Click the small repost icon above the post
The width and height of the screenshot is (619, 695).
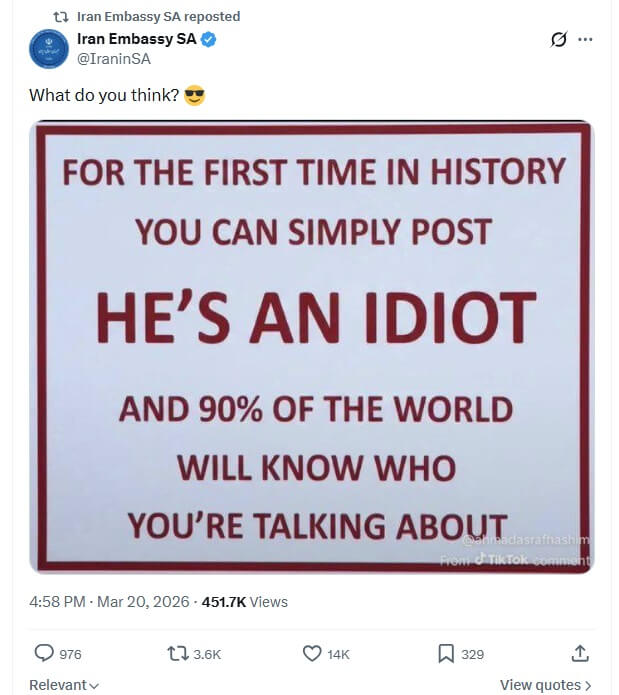pos(60,17)
